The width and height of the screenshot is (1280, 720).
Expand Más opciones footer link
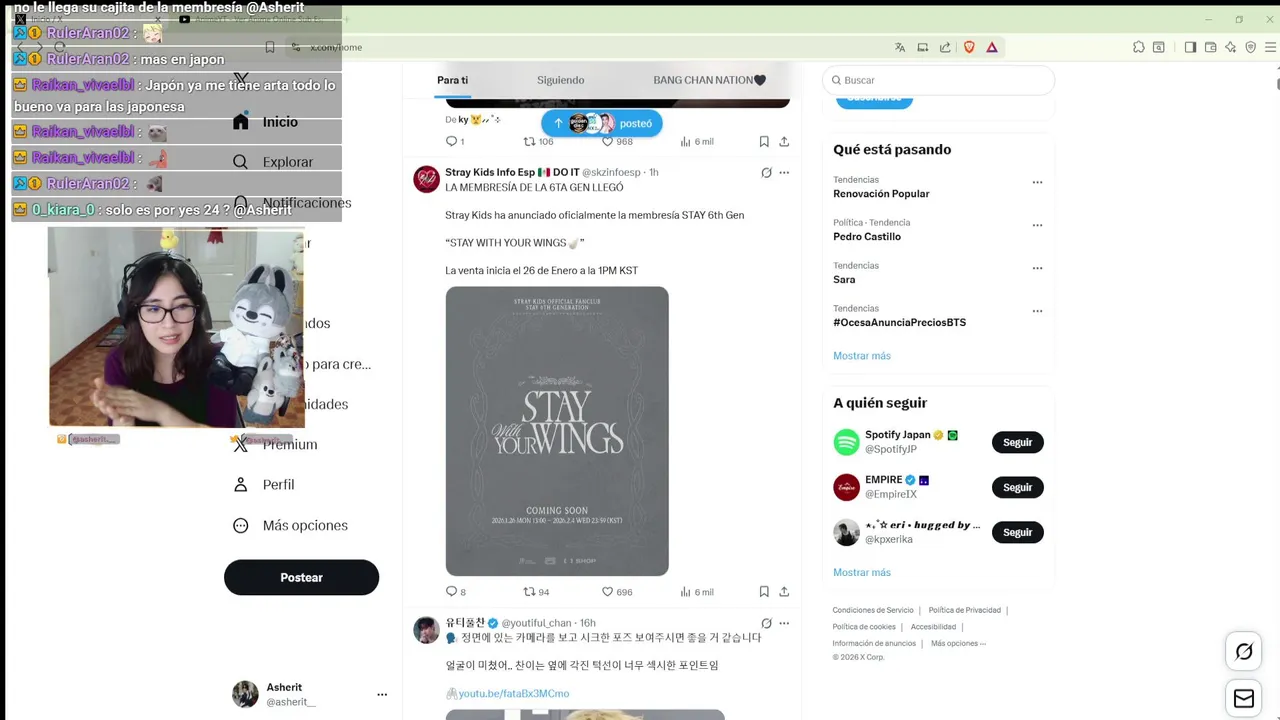coord(958,643)
